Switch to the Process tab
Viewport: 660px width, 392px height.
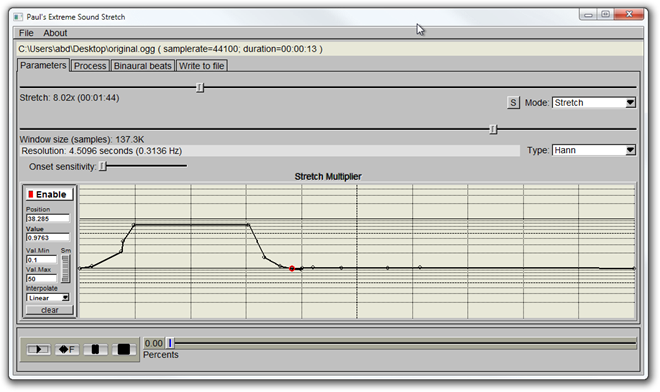click(90, 66)
